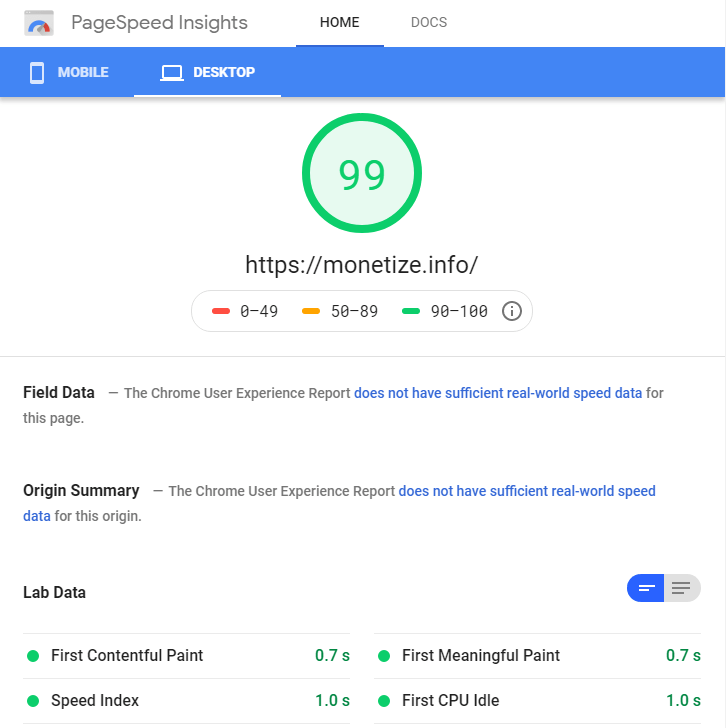This screenshot has height=728, width=726.
Task: Click the First Contentful Paint metric row
Action: click(187, 656)
